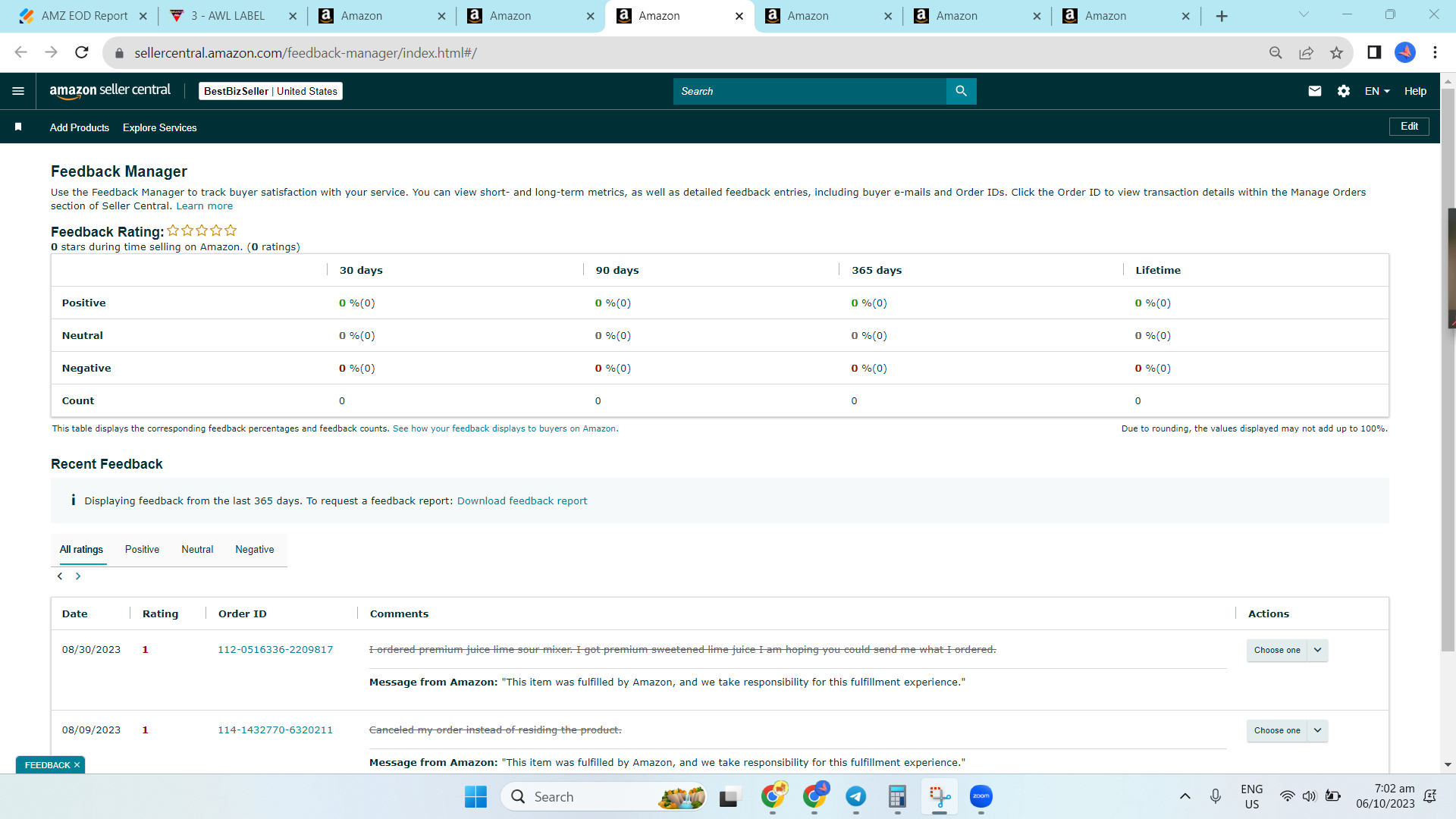Click the microphone tray icon
The height and width of the screenshot is (819, 1456).
click(x=1216, y=796)
